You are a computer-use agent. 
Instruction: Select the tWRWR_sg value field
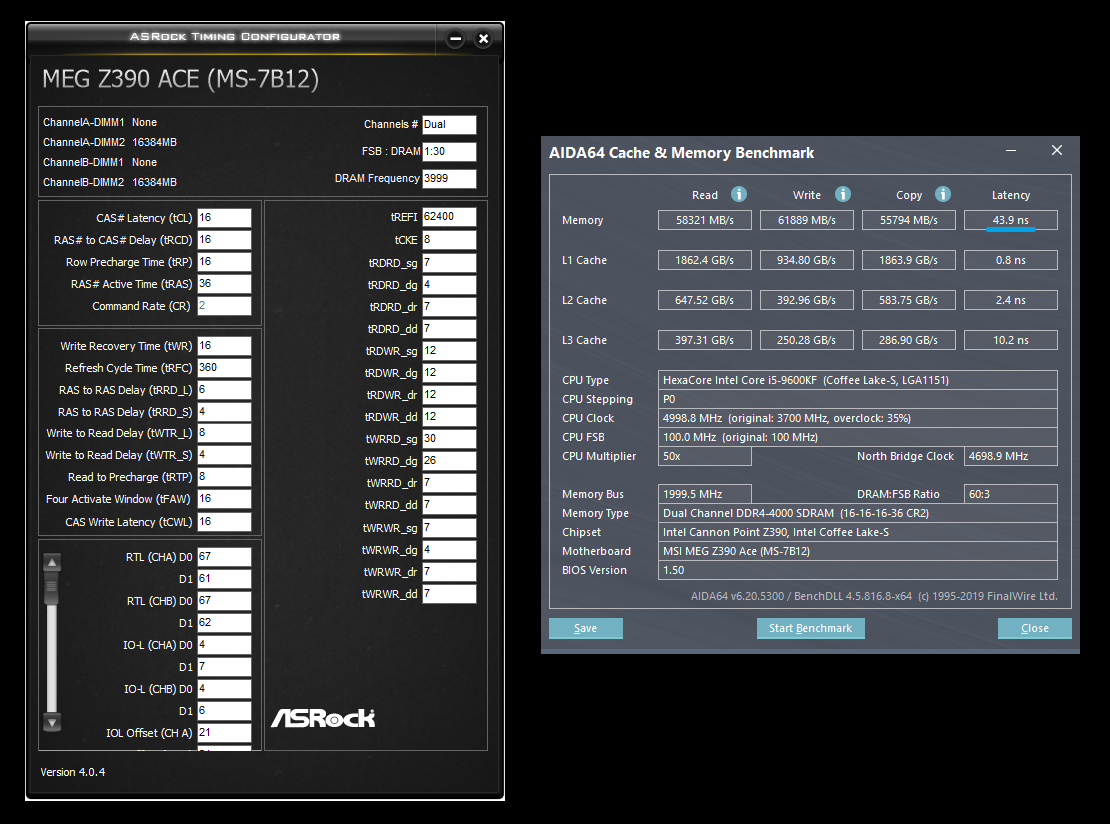tap(449, 527)
